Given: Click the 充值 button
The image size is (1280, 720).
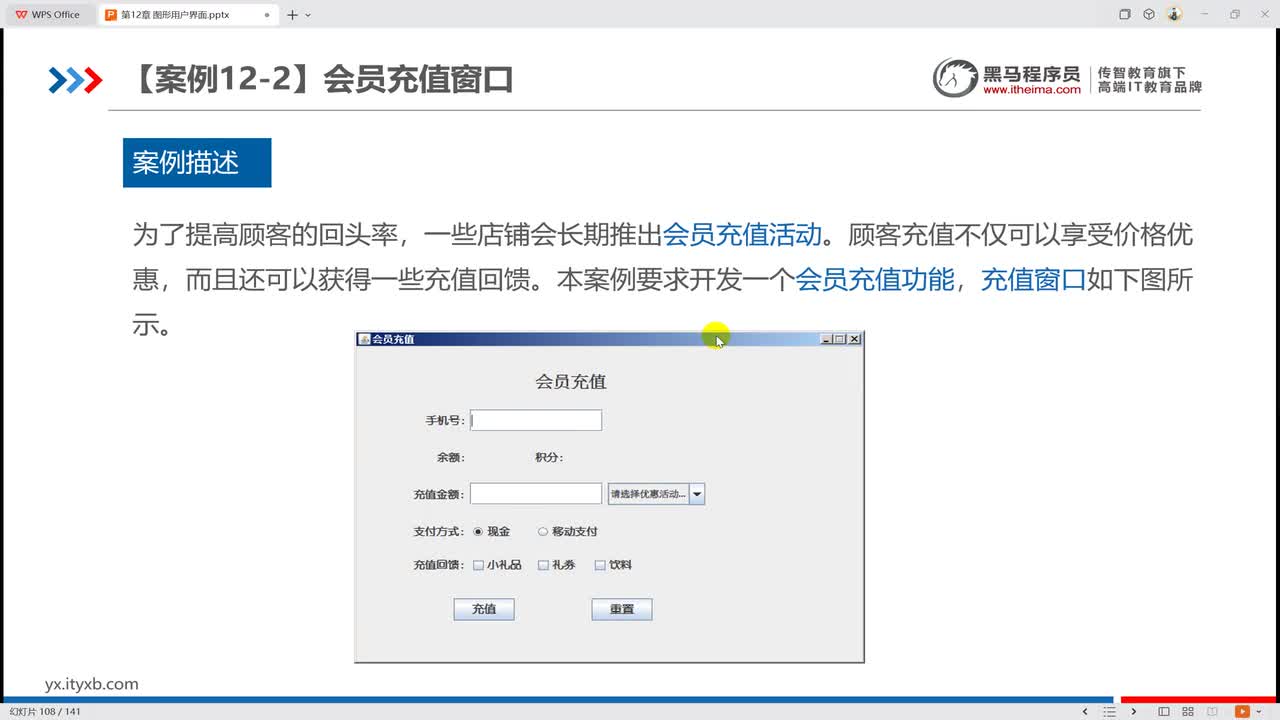Looking at the screenshot, I should tap(484, 609).
